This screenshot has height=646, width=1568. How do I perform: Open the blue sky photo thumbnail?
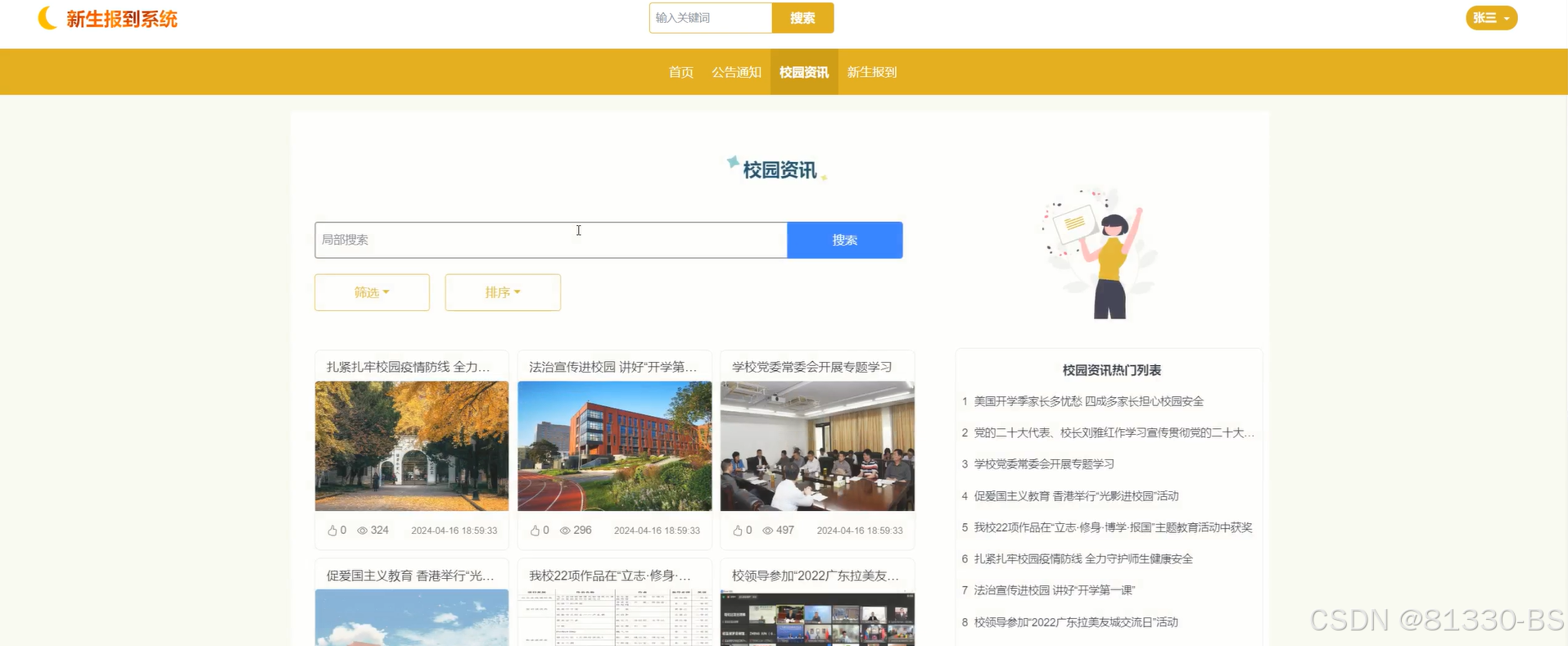point(412,618)
